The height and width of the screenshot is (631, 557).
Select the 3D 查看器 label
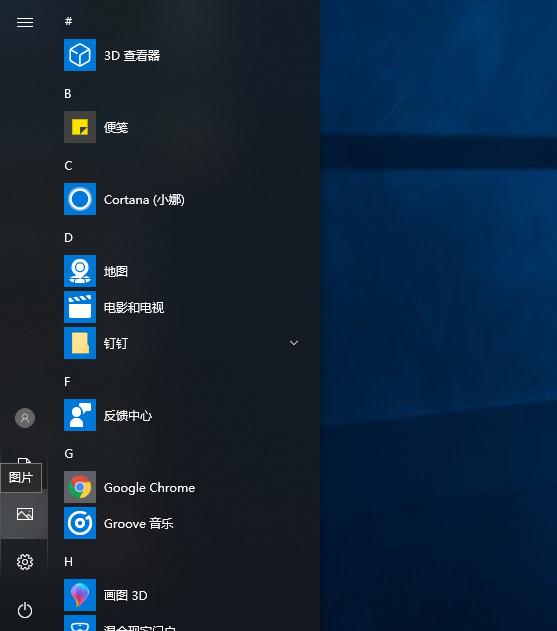(x=132, y=56)
